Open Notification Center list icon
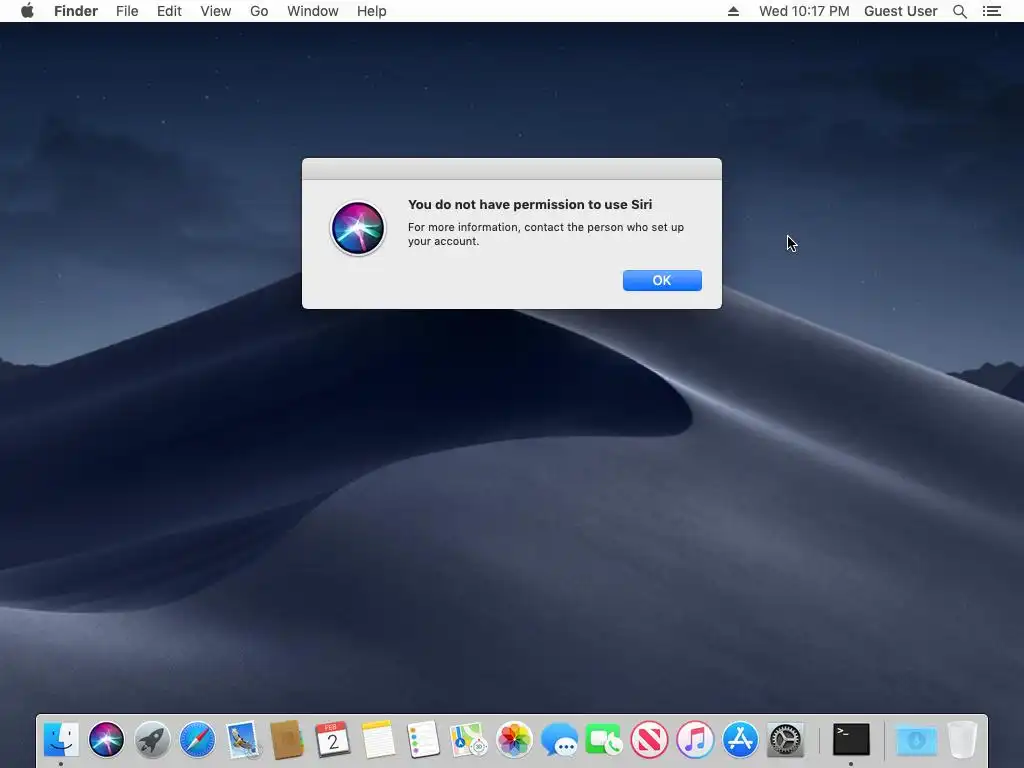 point(992,11)
